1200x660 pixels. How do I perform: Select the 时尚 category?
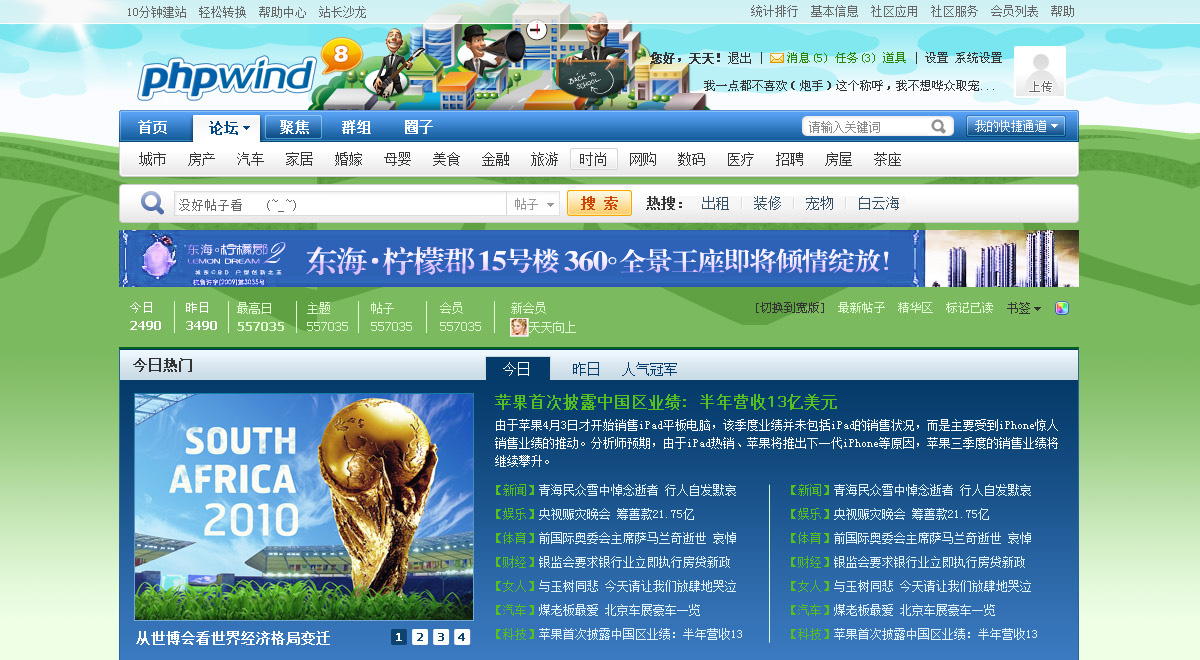(594, 160)
